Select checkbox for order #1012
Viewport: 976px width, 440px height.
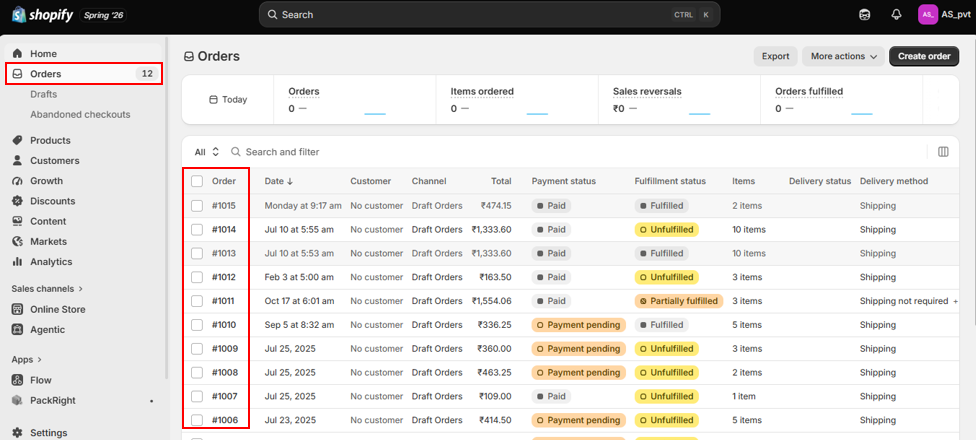[x=197, y=277]
